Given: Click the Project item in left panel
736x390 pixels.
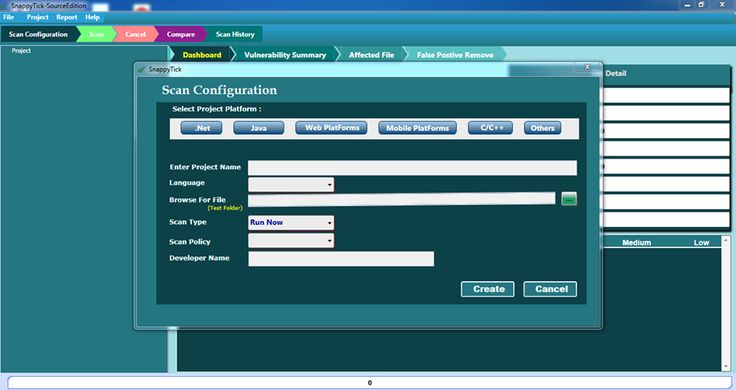Looking at the screenshot, I should coord(21,51).
